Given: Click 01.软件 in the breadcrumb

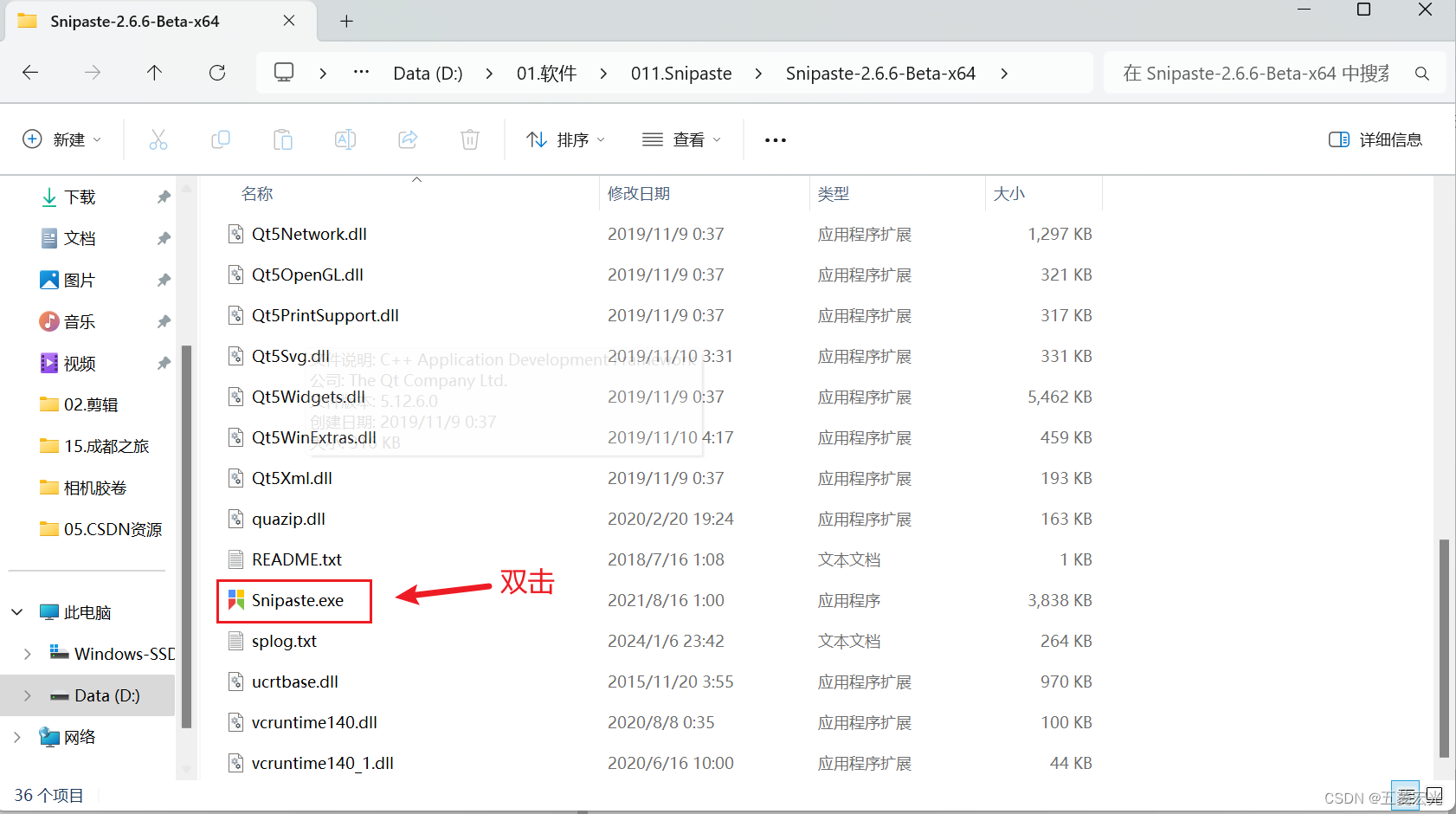Looking at the screenshot, I should tap(546, 74).
